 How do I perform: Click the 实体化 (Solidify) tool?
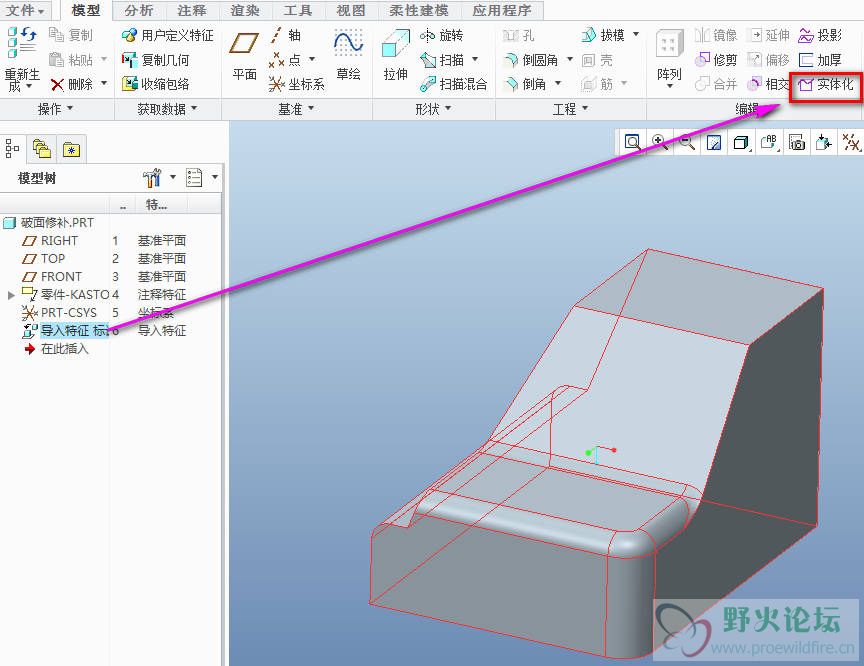point(825,84)
